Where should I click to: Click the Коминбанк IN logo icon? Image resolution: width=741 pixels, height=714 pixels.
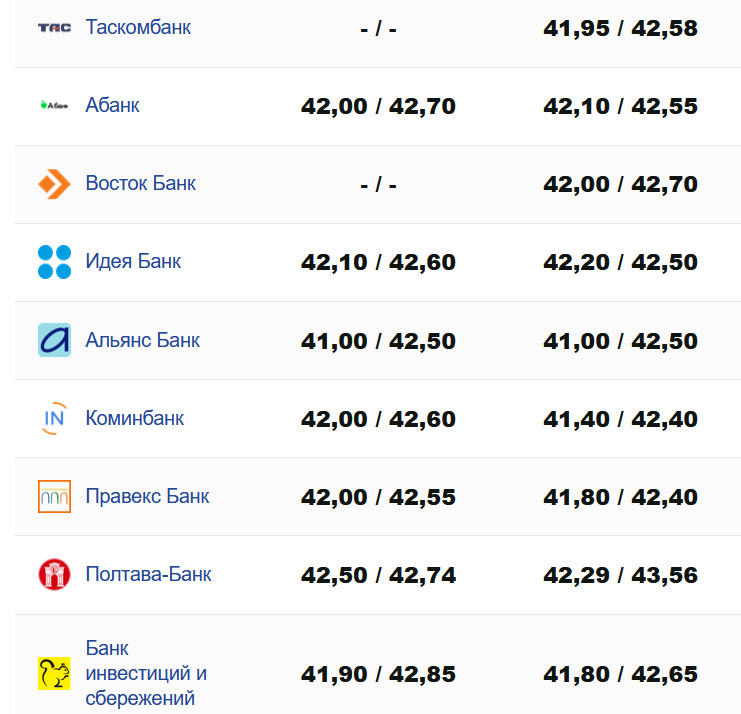(x=54, y=418)
